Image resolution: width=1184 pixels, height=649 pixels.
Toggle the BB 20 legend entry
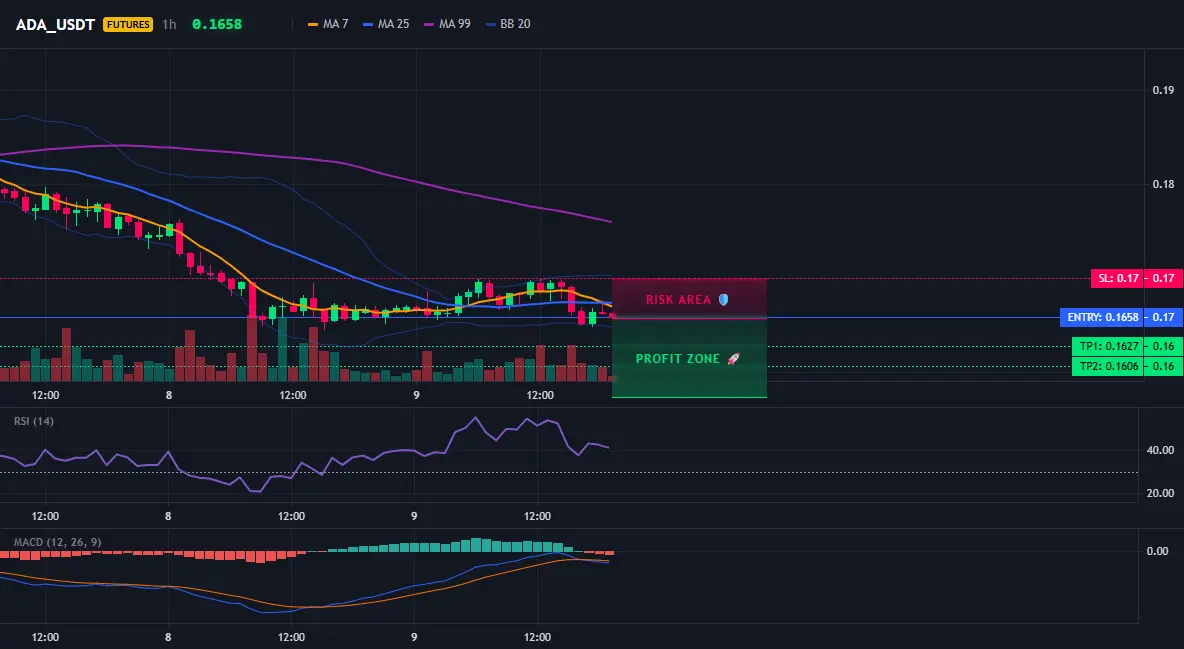tap(508, 24)
